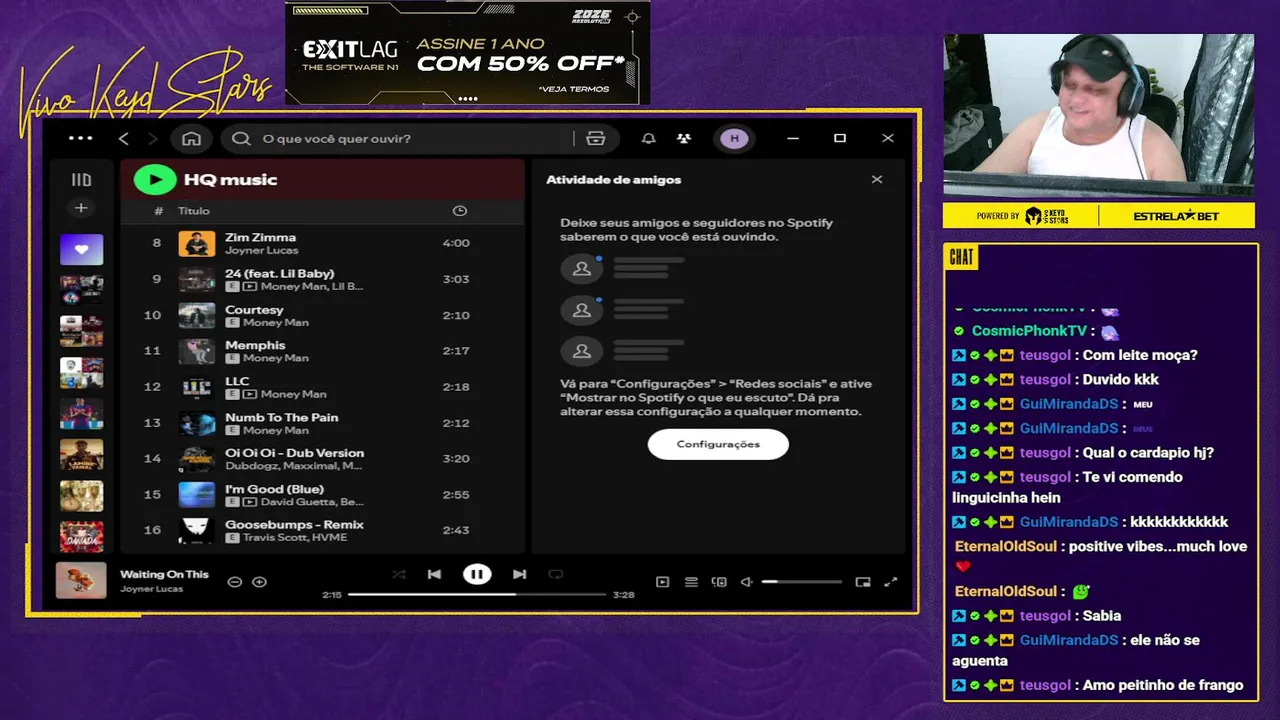Screen dimensions: 1280x720
Task: Open 'Joyner Lucas' in the player bar
Action: (x=151, y=589)
